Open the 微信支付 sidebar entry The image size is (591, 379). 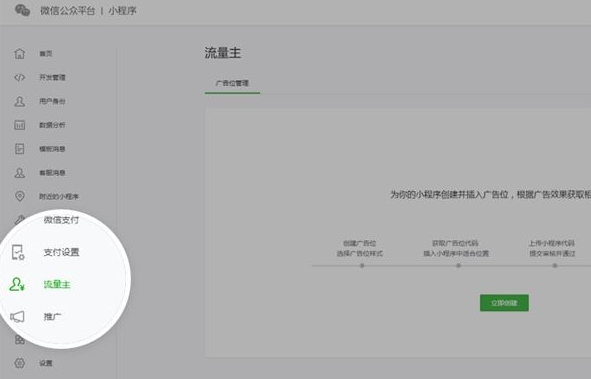click(x=61, y=220)
